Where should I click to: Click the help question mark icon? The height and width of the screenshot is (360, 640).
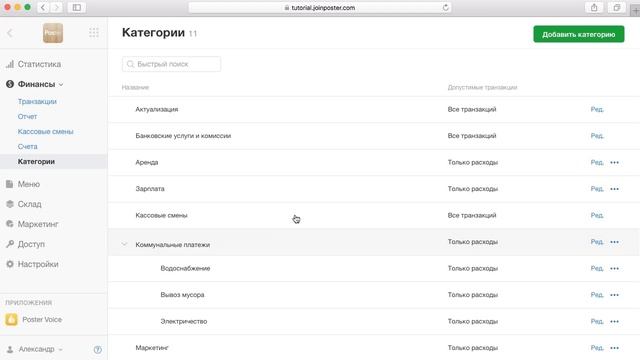tap(98, 349)
